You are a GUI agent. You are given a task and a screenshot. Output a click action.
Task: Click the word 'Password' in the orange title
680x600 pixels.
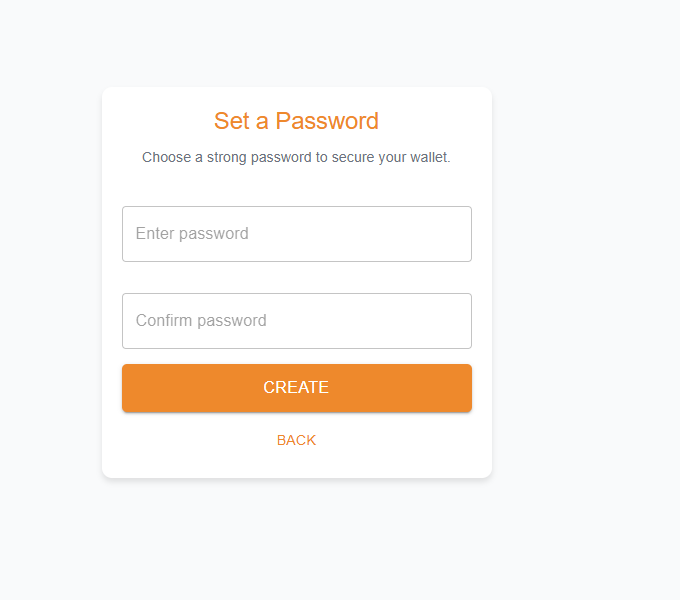pyautogui.click(x=327, y=121)
